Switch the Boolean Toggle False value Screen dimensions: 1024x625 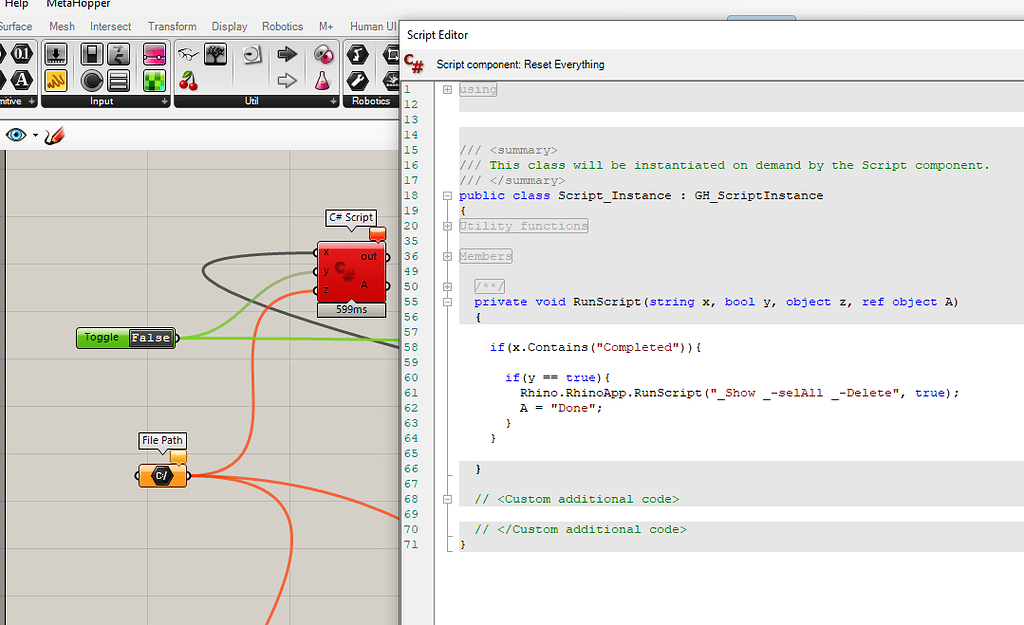pyautogui.click(x=151, y=338)
